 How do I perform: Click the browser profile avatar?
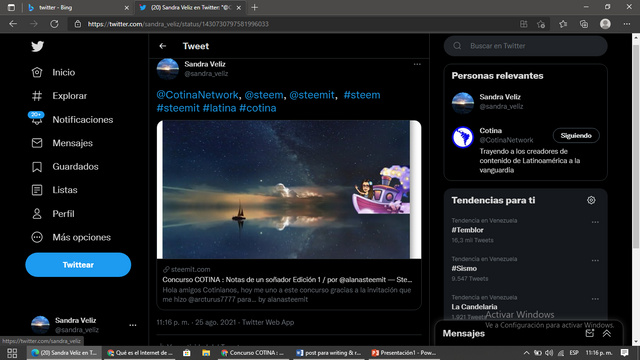[605, 24]
